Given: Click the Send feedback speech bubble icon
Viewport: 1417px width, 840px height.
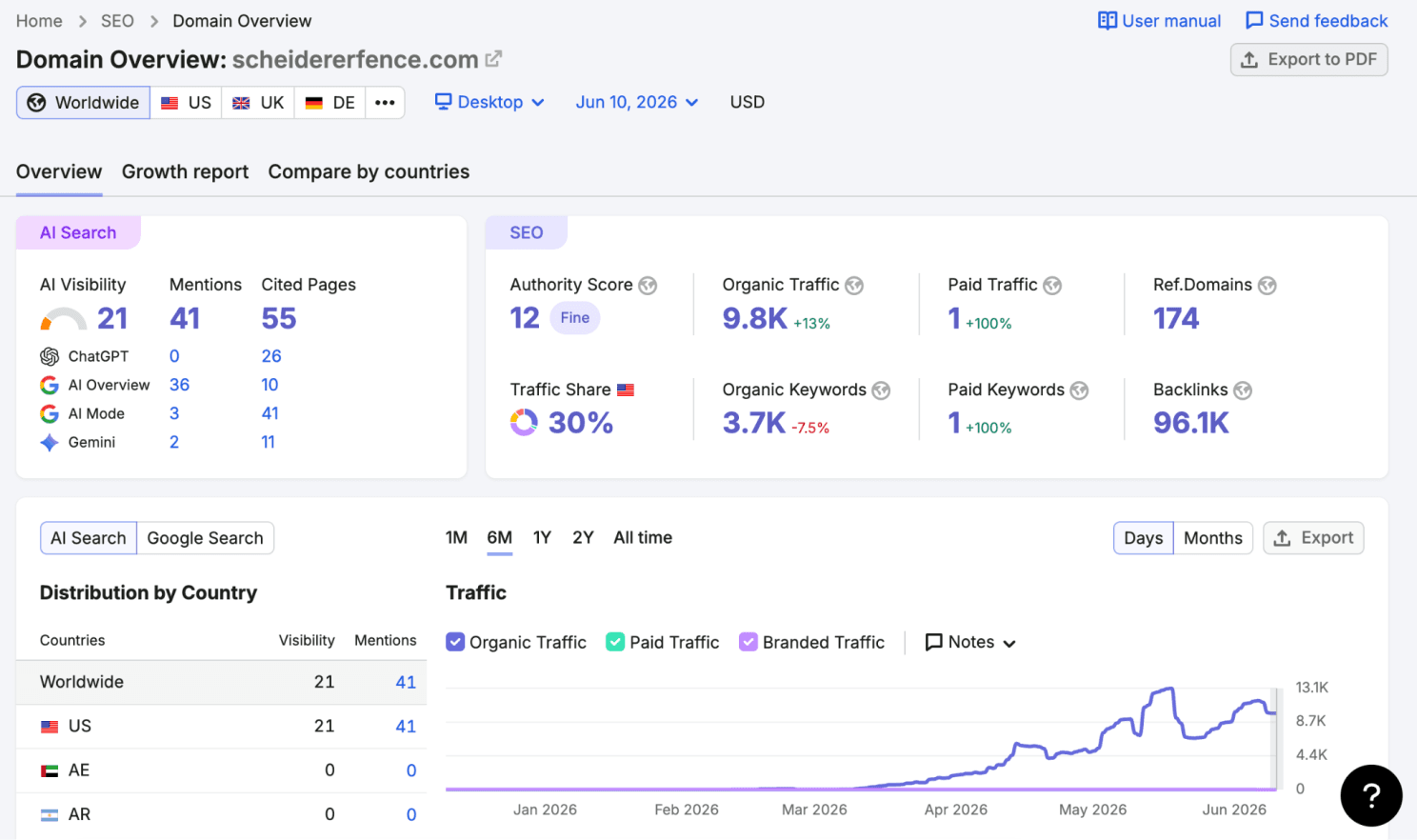Looking at the screenshot, I should pos(1254,21).
